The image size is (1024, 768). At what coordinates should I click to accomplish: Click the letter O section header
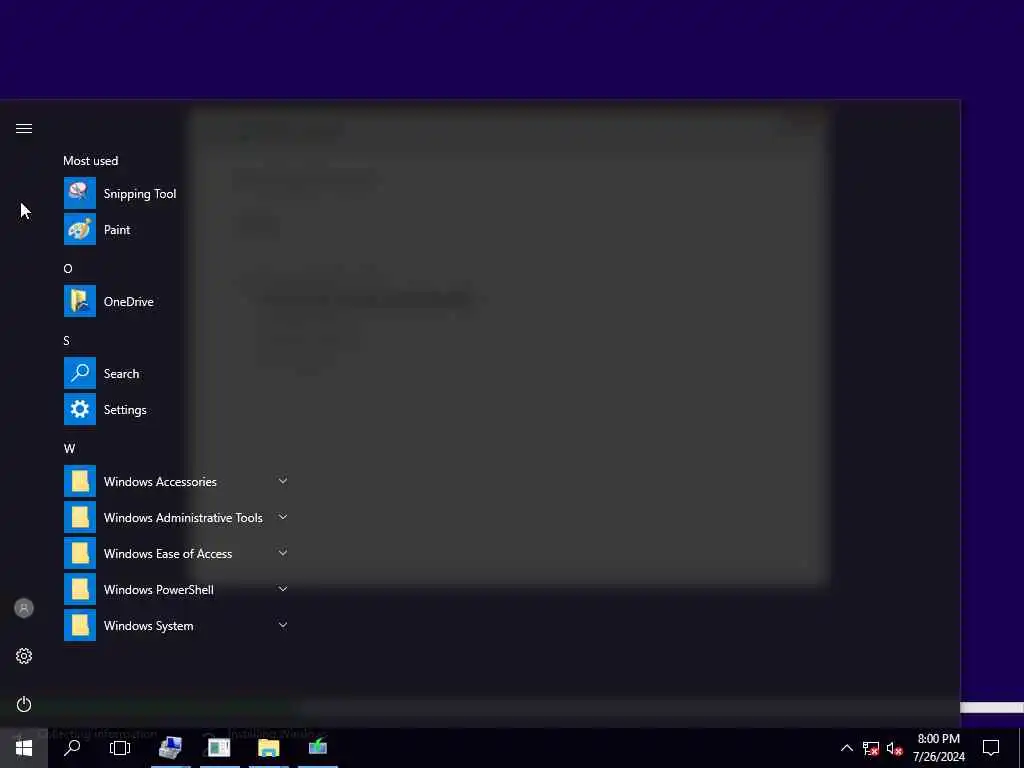(68, 268)
